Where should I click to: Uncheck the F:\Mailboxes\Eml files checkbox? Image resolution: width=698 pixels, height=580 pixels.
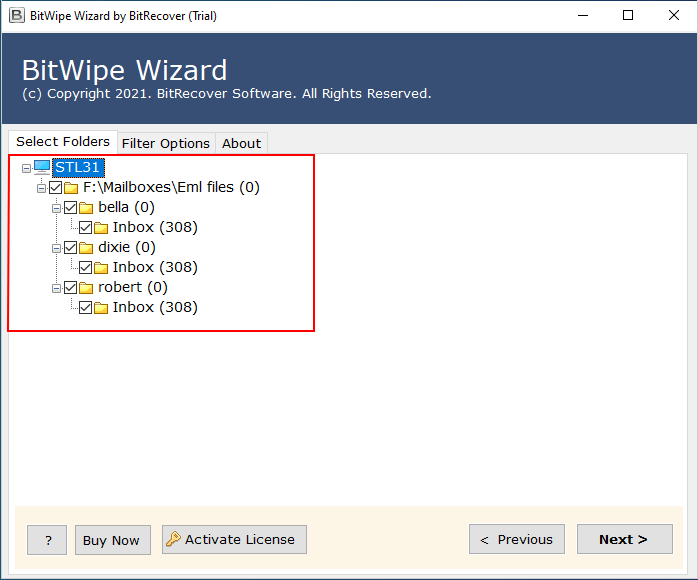click(x=56, y=188)
